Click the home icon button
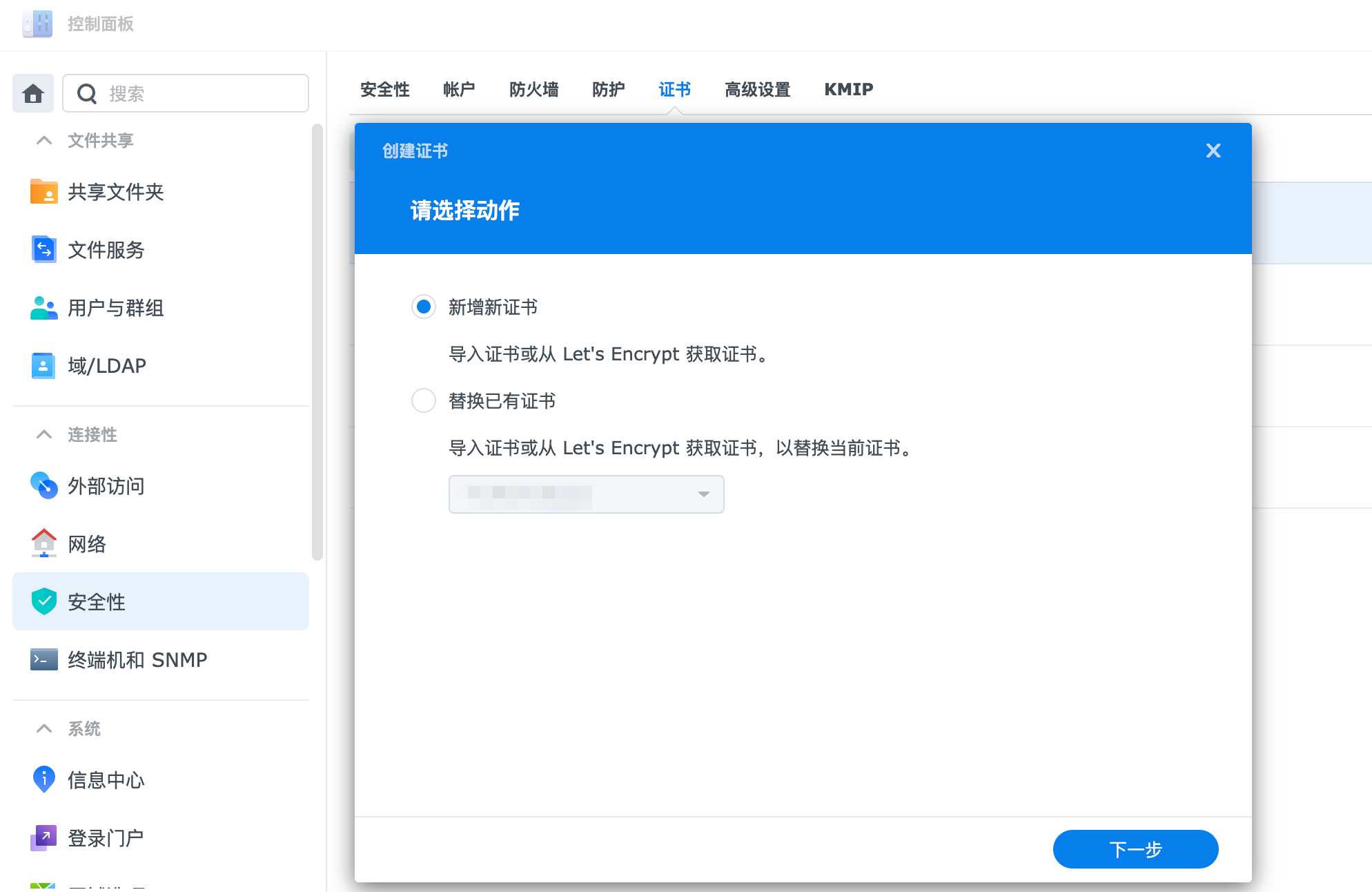 (x=32, y=93)
